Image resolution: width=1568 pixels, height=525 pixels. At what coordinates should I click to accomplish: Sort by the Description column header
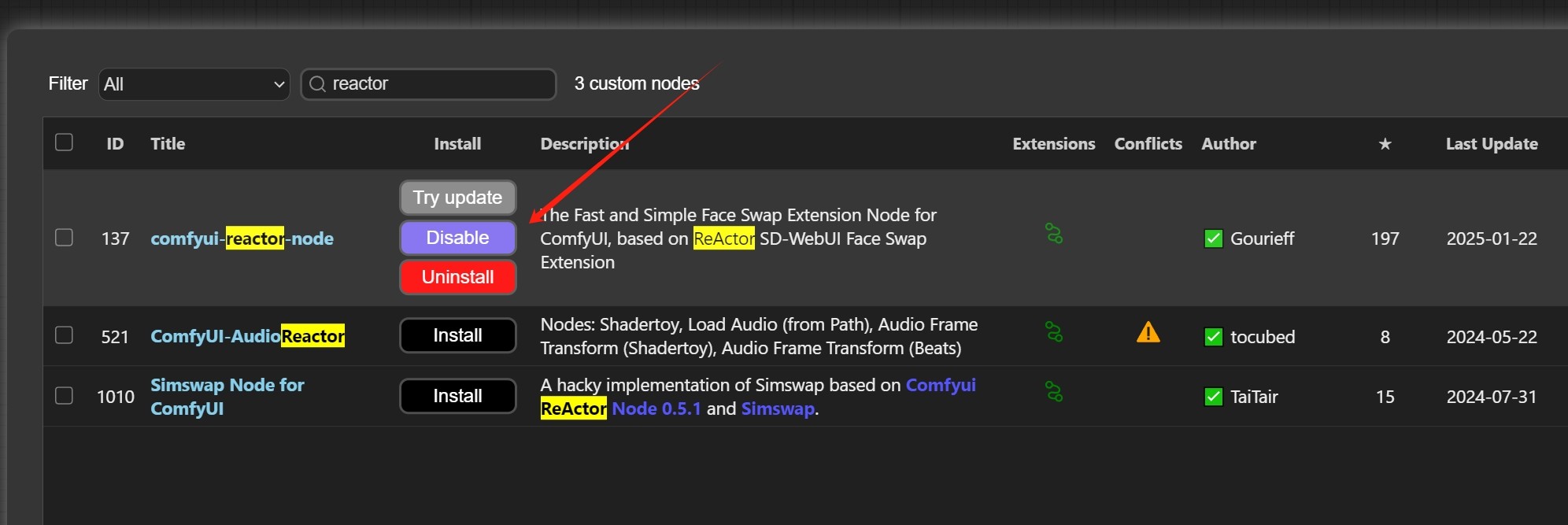point(585,144)
